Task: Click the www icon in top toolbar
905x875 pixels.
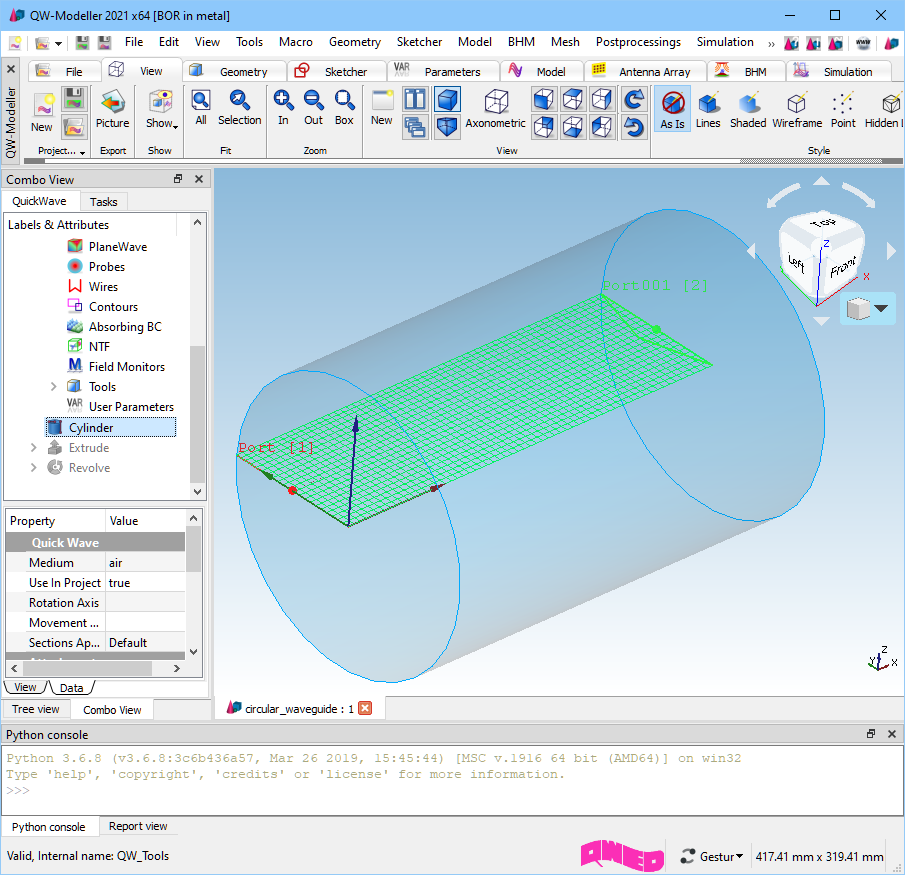Action: (863, 43)
